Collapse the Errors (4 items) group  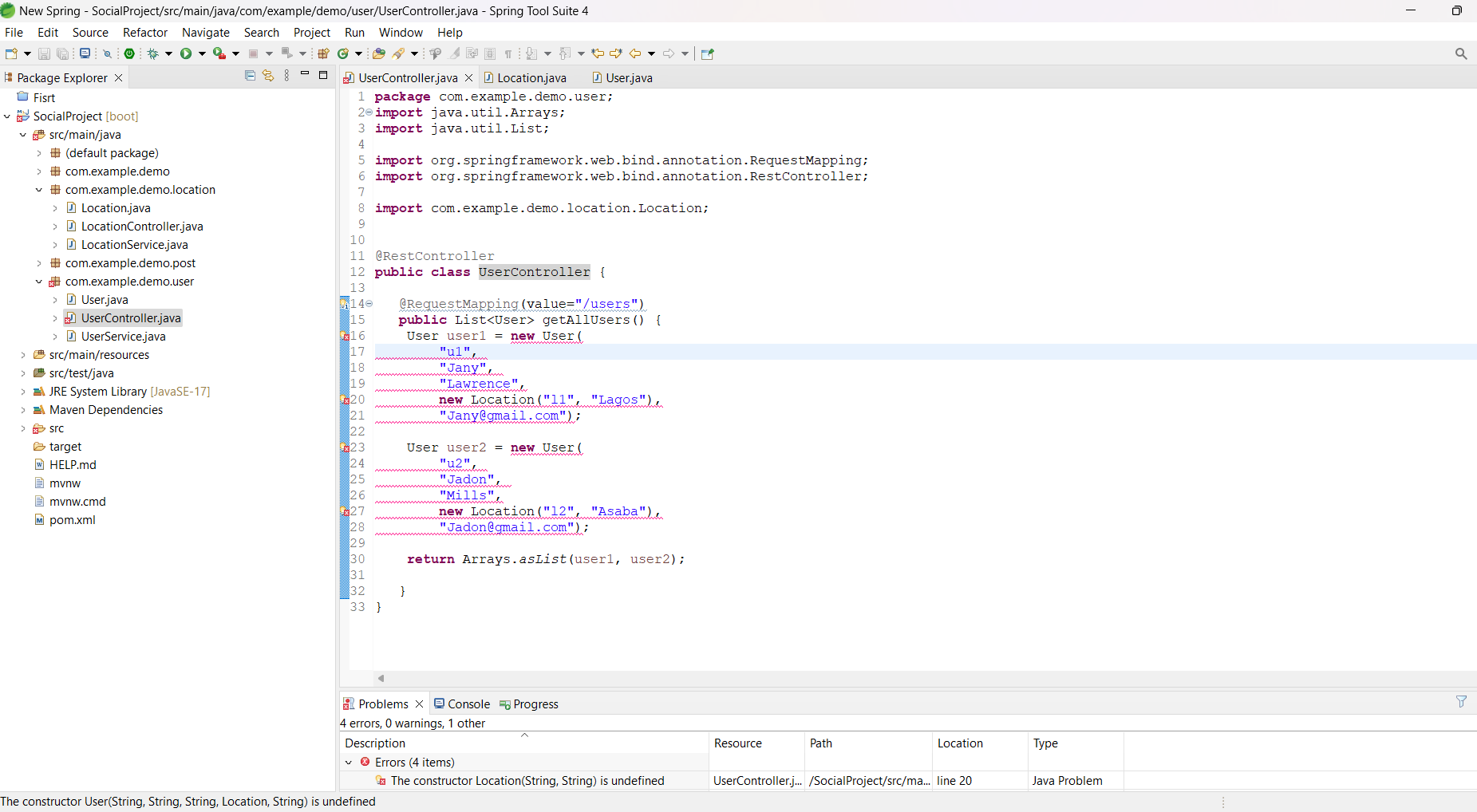(x=349, y=763)
